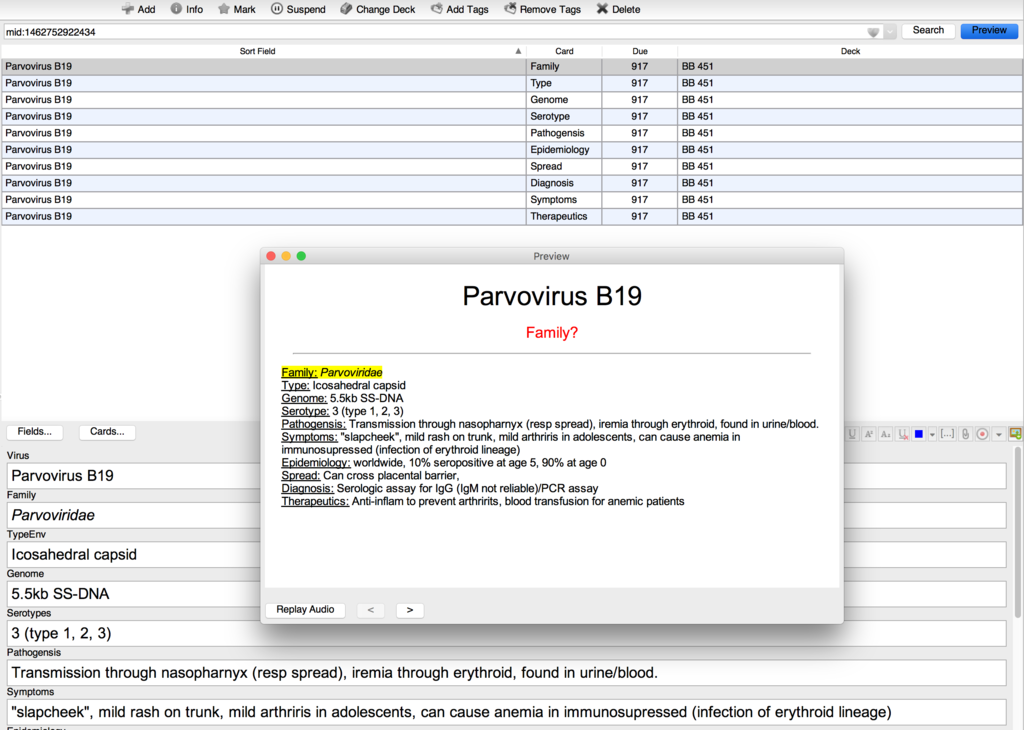Click the blue text color swatch
This screenshot has width=1024, height=730.
[919, 434]
